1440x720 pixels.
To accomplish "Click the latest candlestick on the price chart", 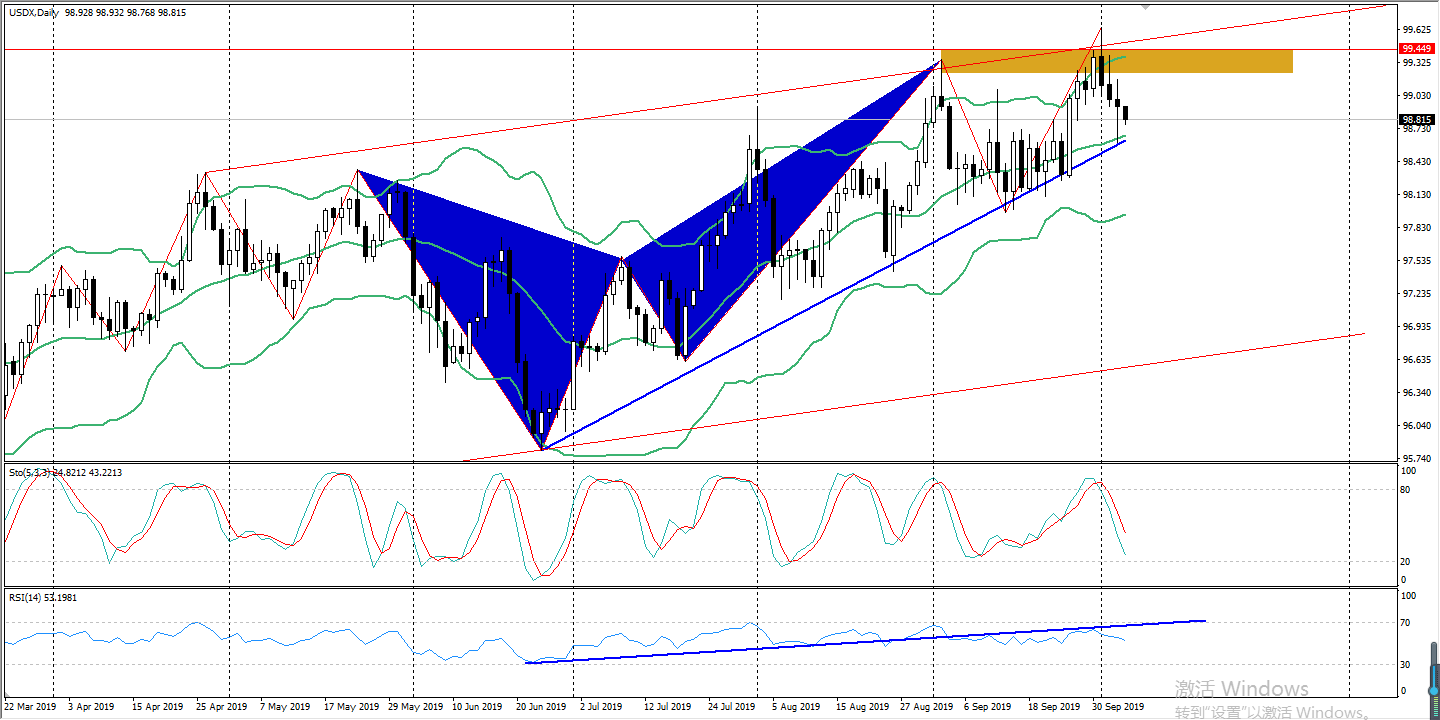I will (x=1126, y=113).
